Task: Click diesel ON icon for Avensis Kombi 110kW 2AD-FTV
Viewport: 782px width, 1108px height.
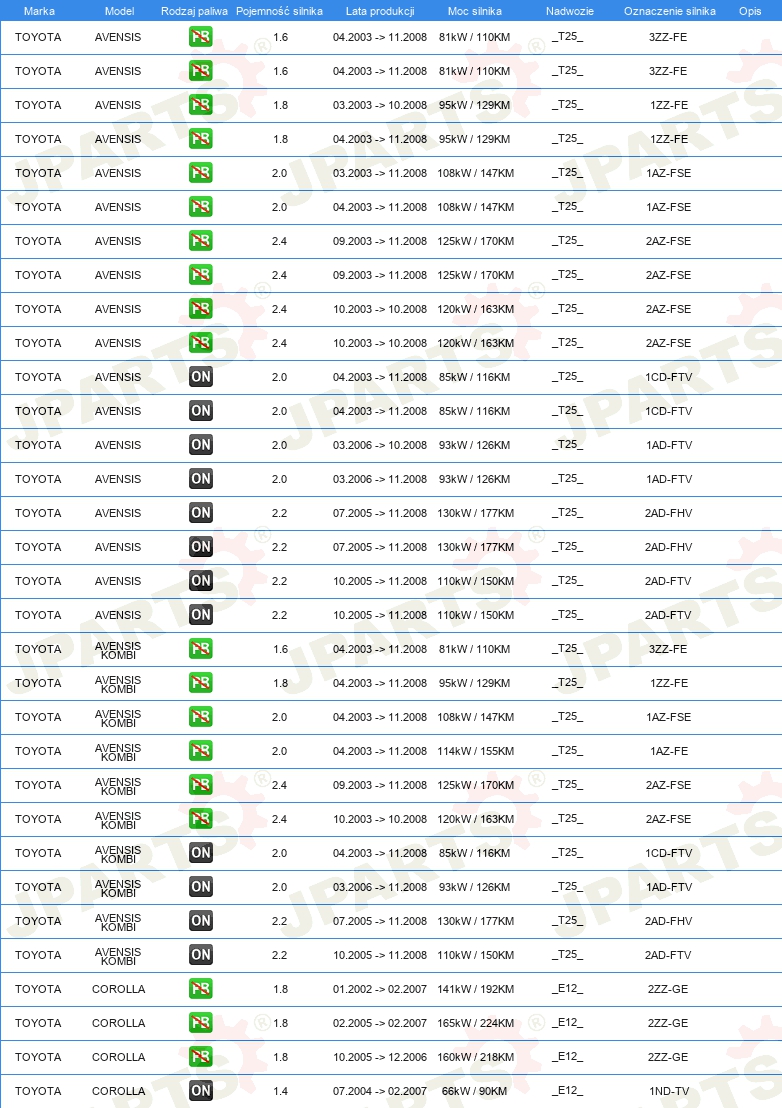Action: pos(201,955)
